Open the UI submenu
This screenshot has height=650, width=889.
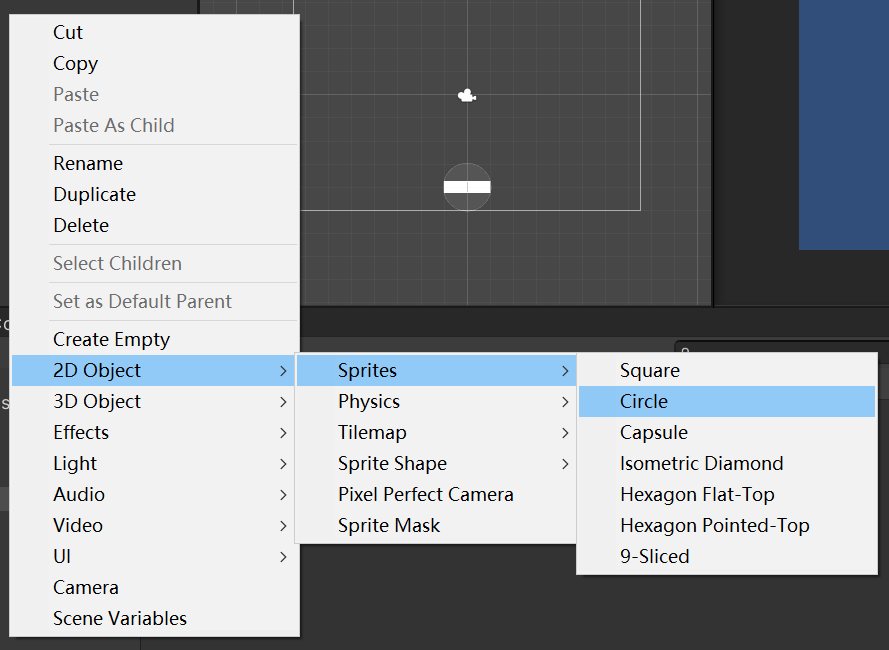[62, 557]
